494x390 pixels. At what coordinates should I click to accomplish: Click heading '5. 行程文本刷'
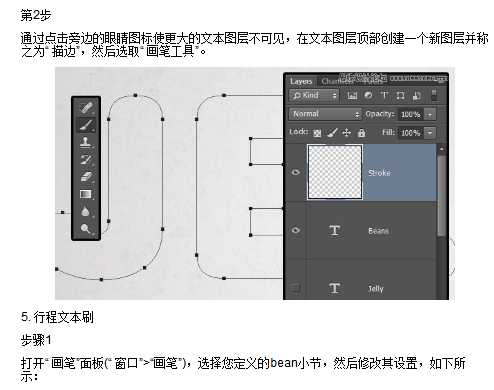pos(57,317)
